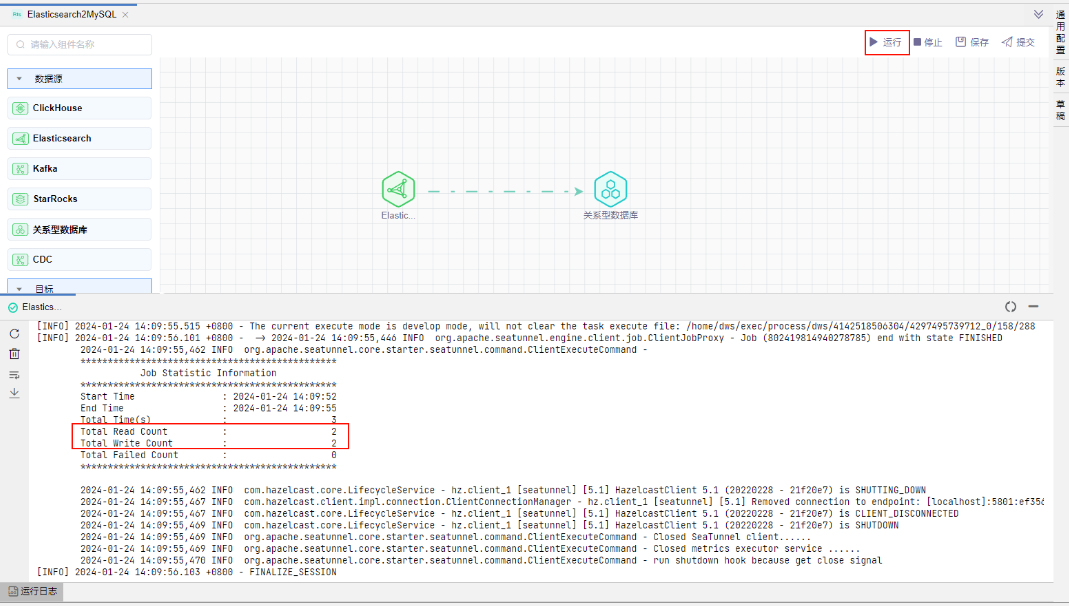
Task: Switch to the Elasticsearch2MySQL tab
Action: [71, 14]
